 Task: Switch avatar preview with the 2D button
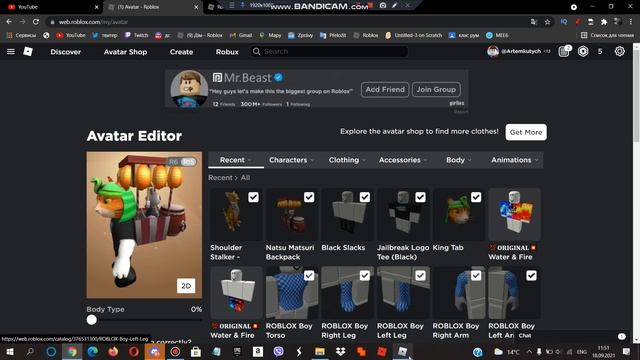click(186, 286)
